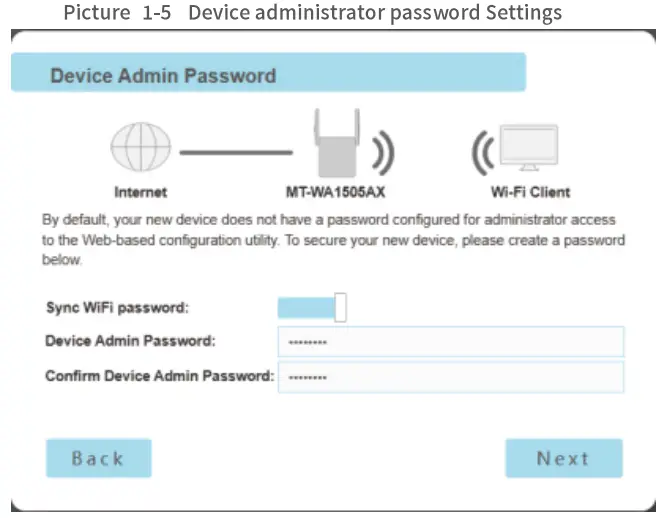
Task: Focus the Confirm Device Admin Password field
Action: pos(450,377)
